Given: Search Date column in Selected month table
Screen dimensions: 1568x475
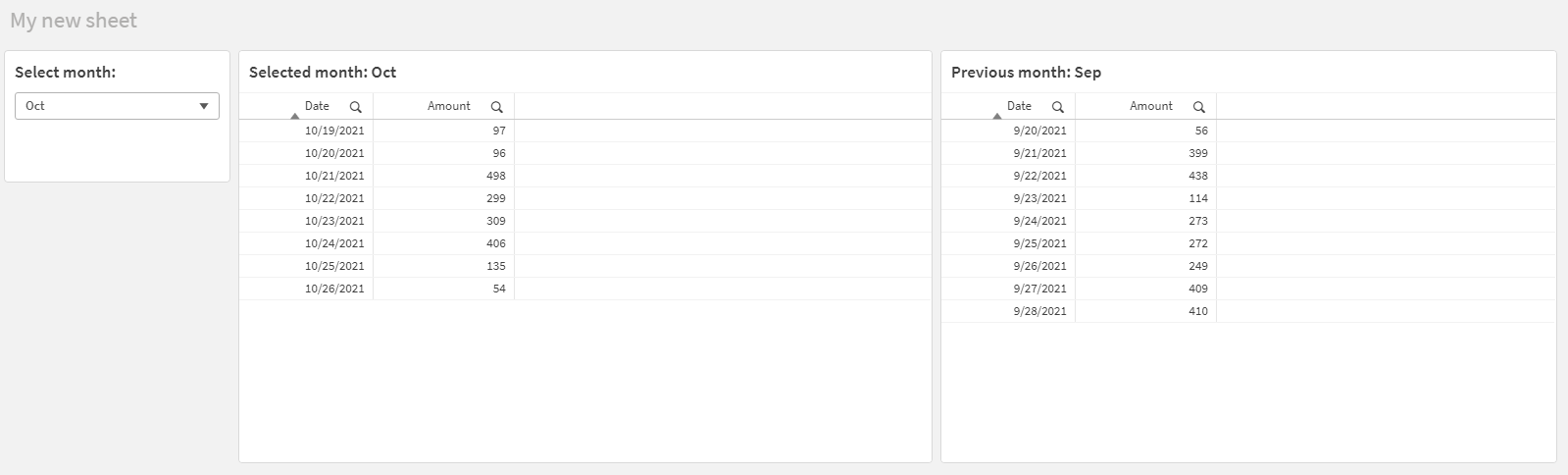Looking at the screenshot, I should (355, 107).
